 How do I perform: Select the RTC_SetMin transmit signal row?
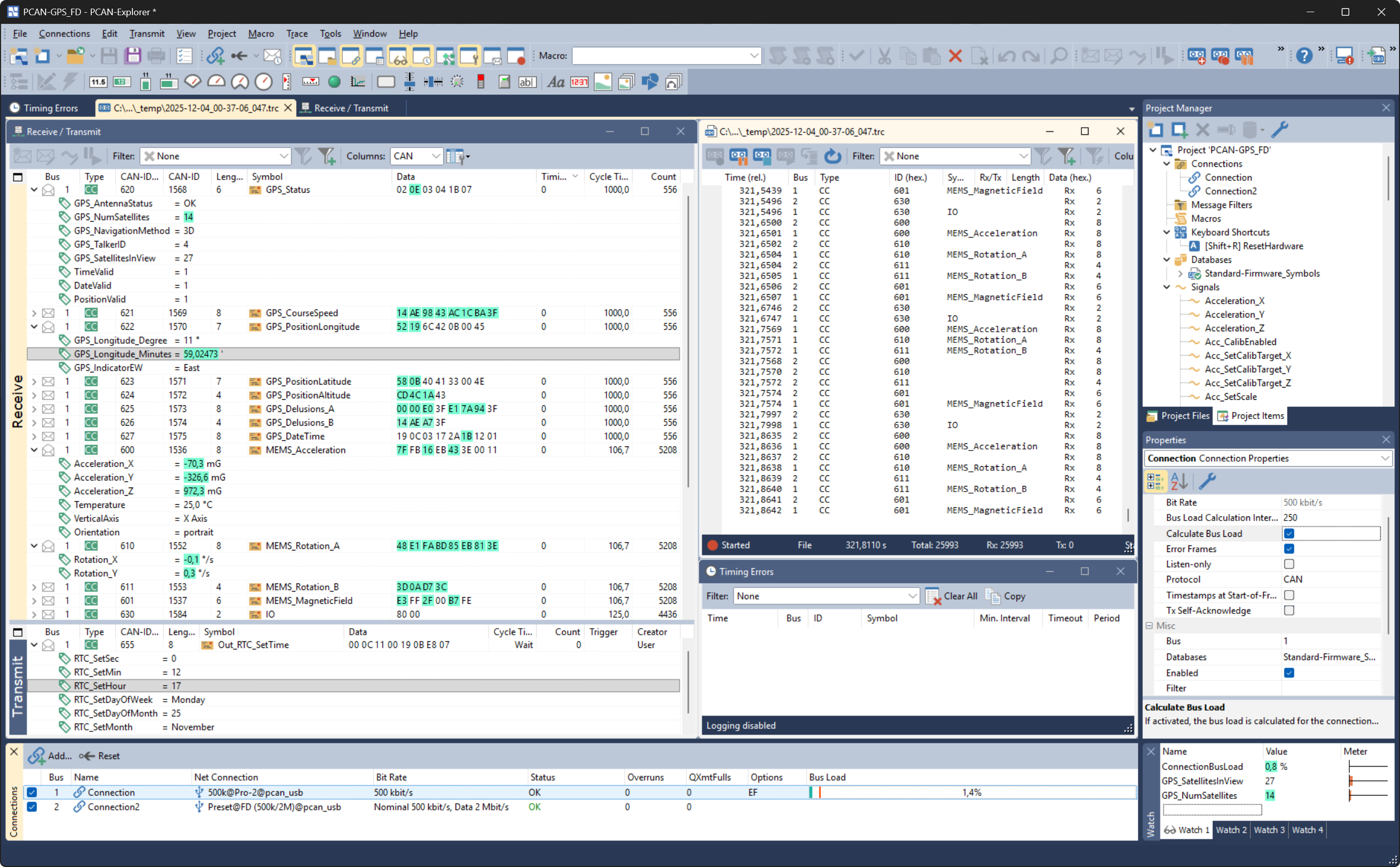pos(353,672)
